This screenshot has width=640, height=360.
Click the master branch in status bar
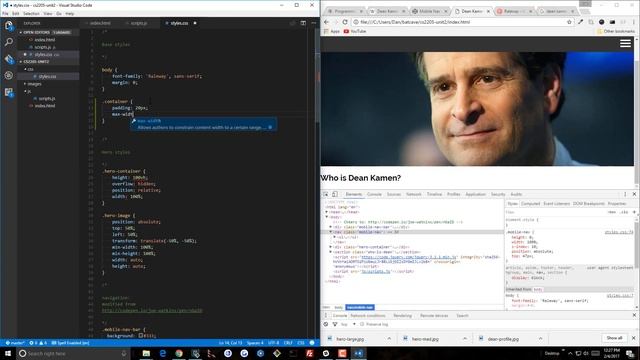click(15, 343)
